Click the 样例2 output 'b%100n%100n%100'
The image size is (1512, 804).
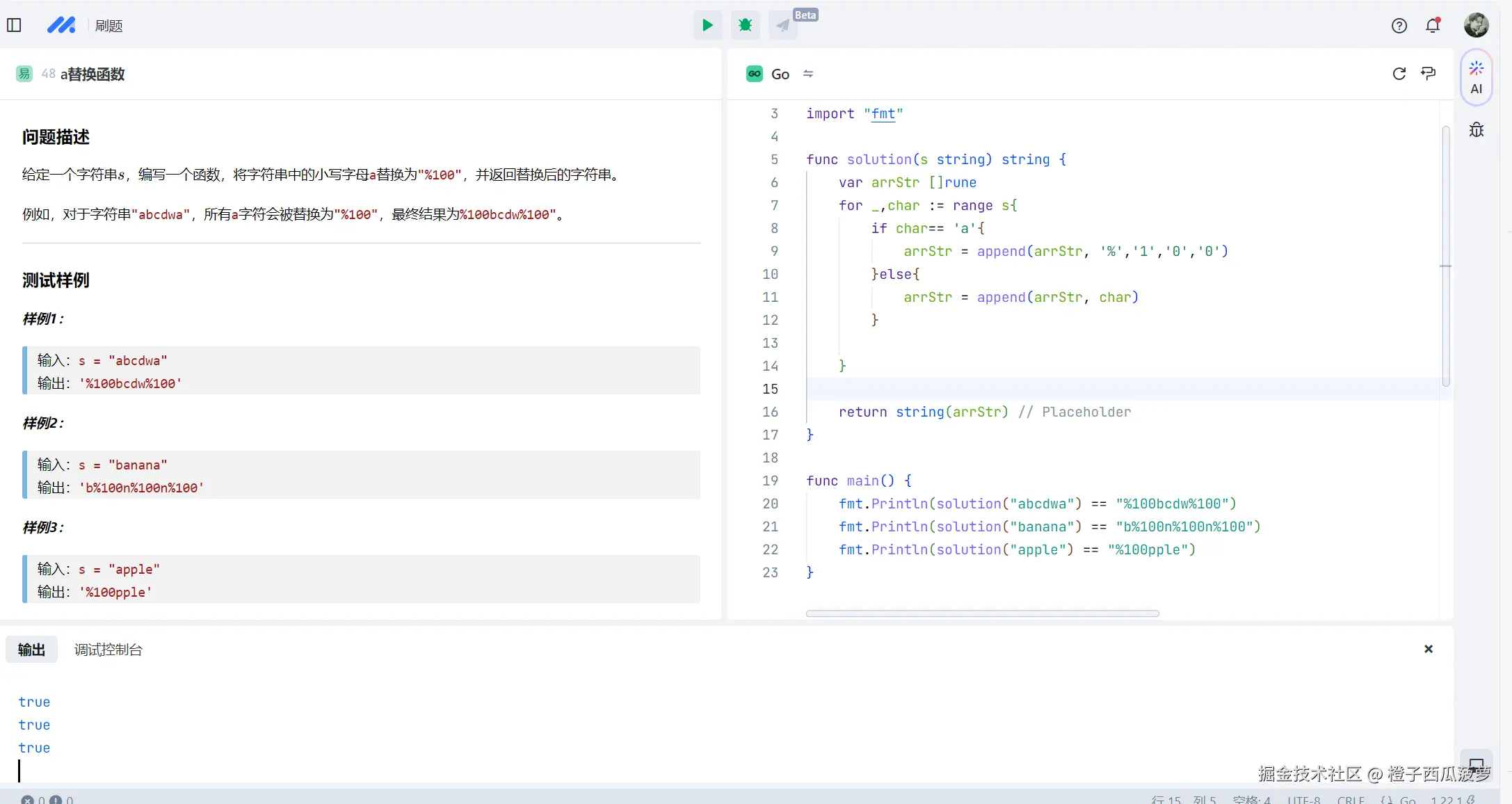click(x=142, y=488)
